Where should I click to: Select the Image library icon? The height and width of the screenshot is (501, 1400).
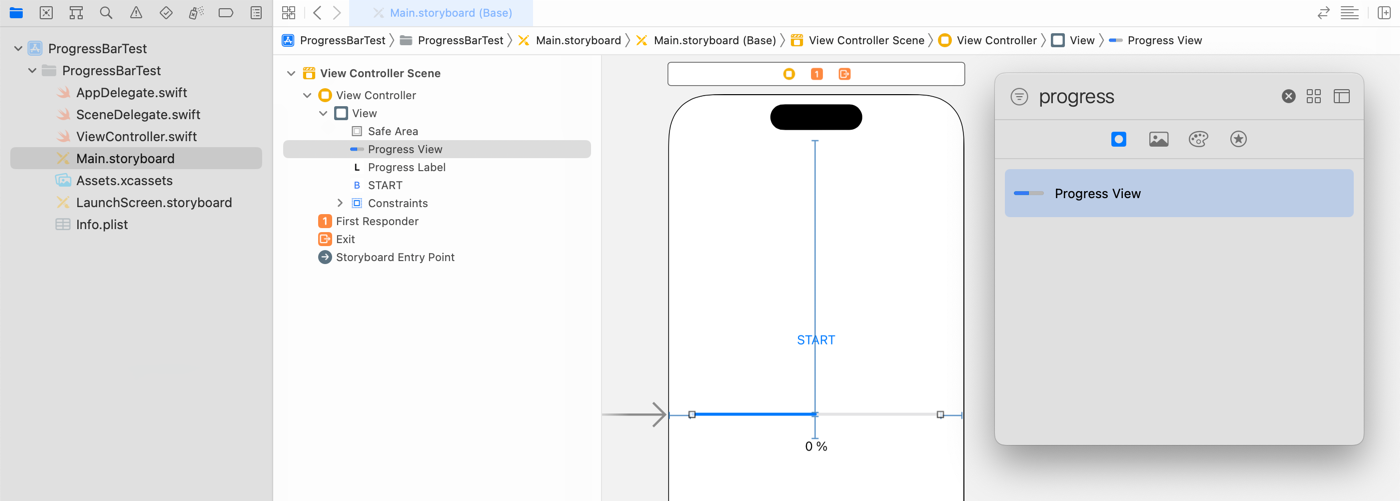(x=1158, y=139)
